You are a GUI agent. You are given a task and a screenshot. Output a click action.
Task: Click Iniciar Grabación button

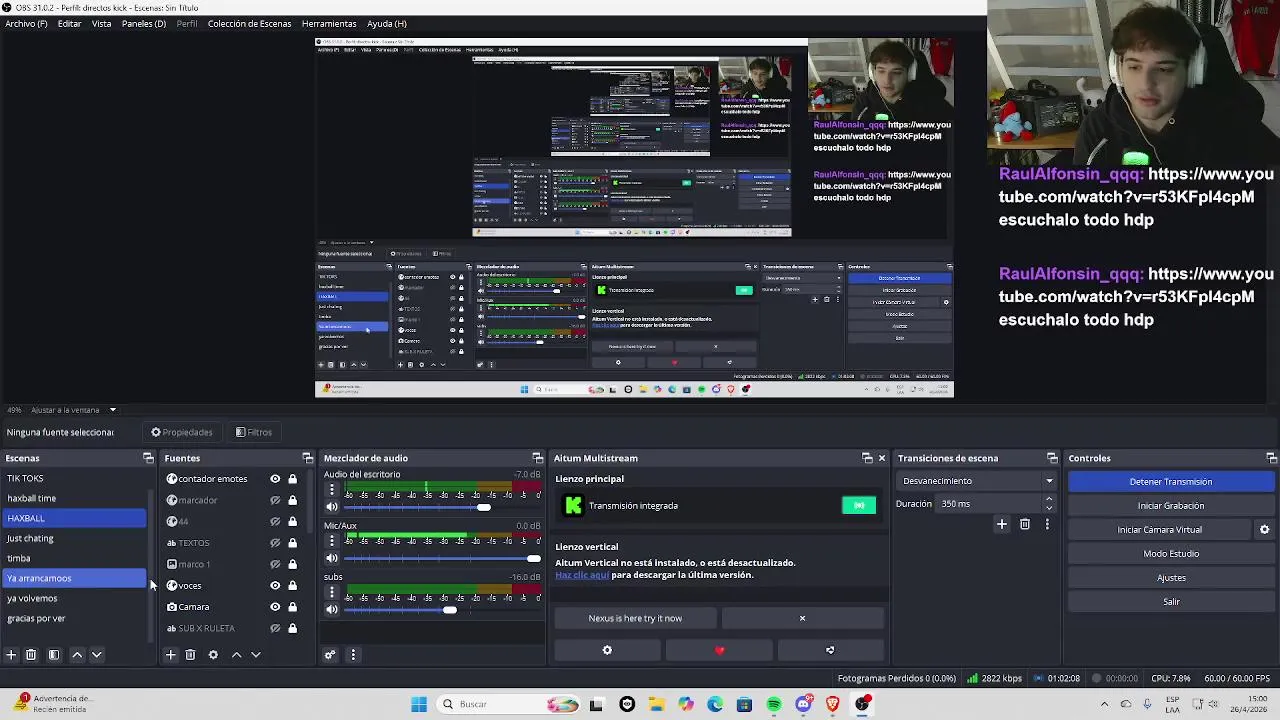(x=1171, y=506)
